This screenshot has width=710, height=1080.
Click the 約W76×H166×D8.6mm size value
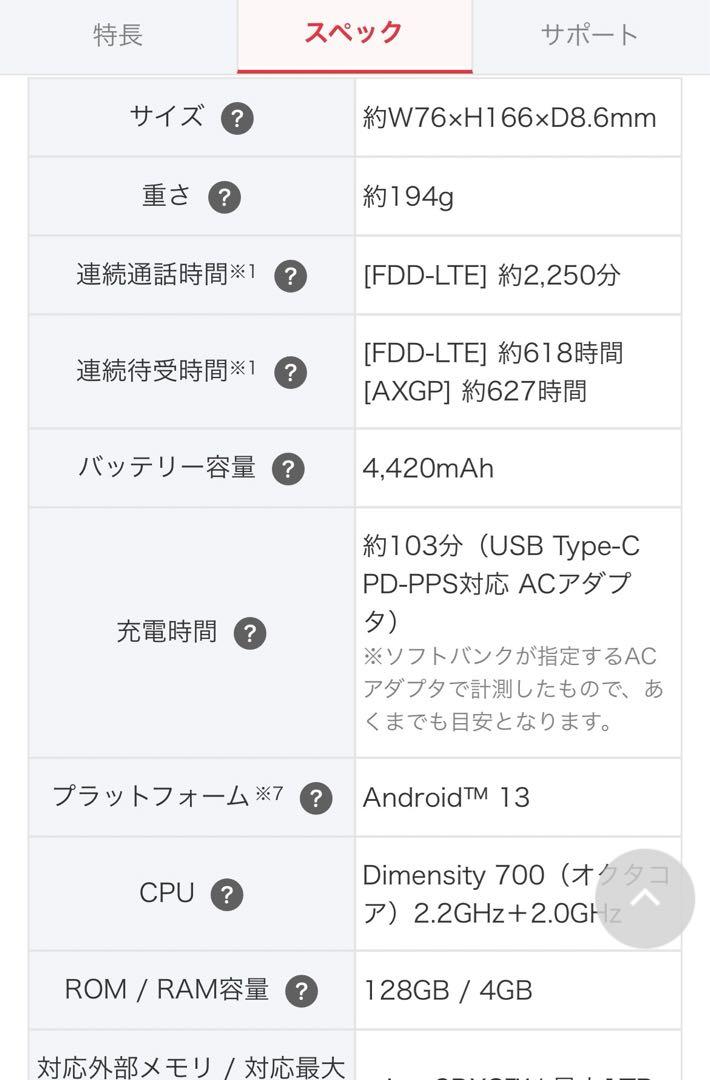tap(510, 118)
